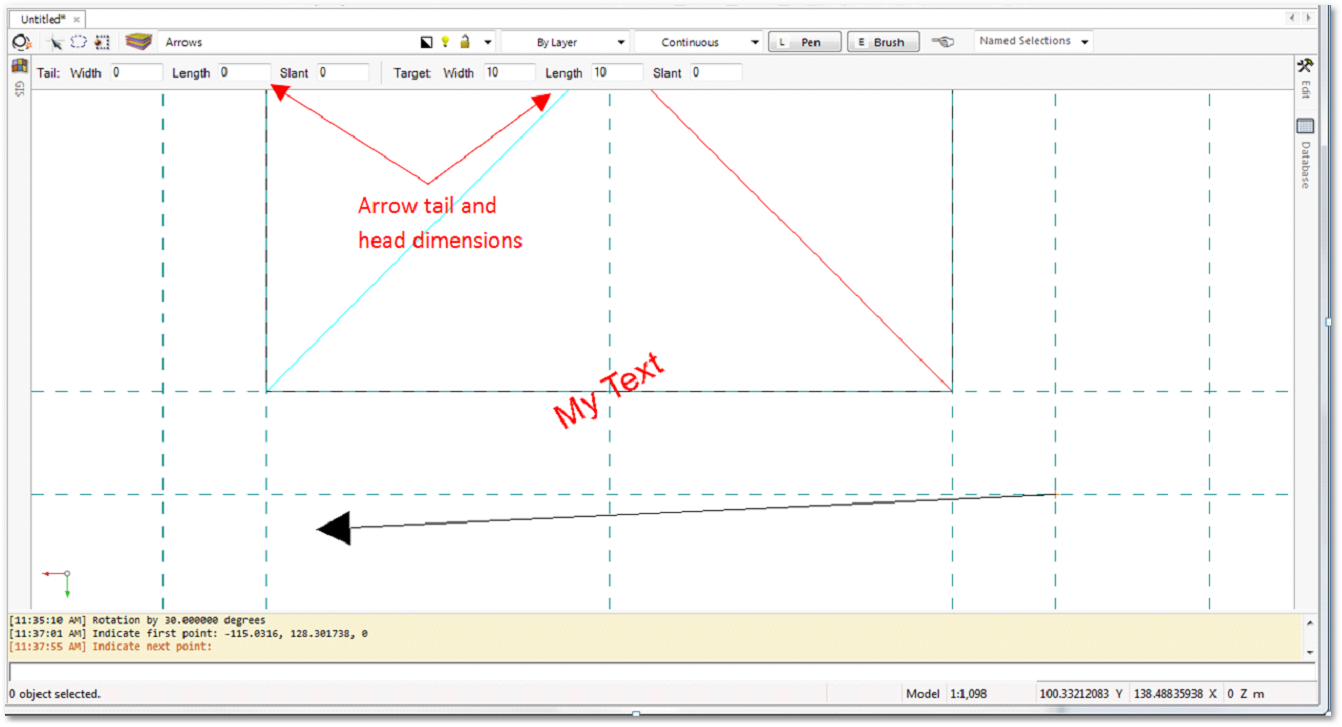Click the black-white layer color icon
The height and width of the screenshot is (727, 1342).
pos(427,43)
